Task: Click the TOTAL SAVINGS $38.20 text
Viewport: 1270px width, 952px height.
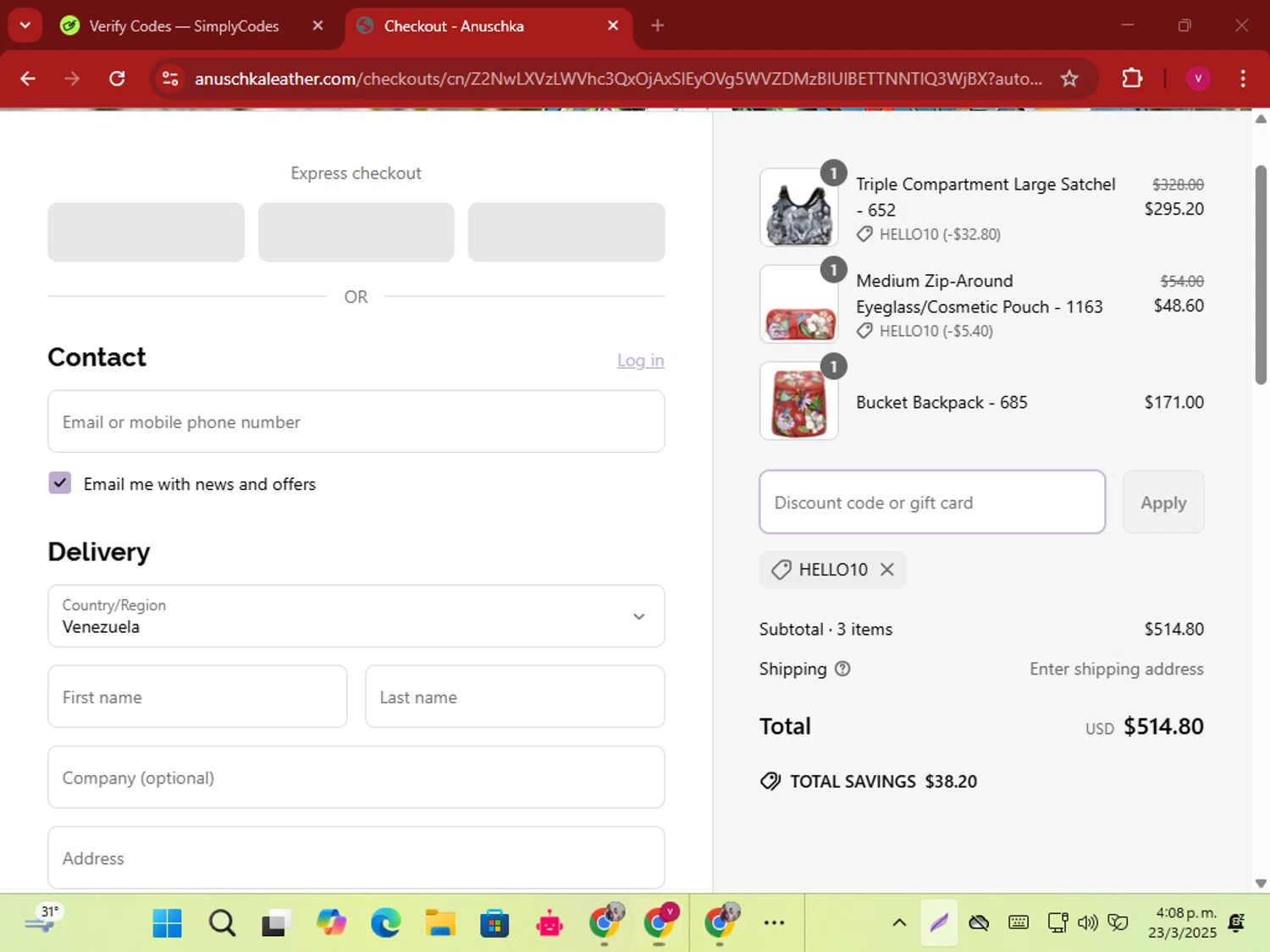Action: pos(883,781)
